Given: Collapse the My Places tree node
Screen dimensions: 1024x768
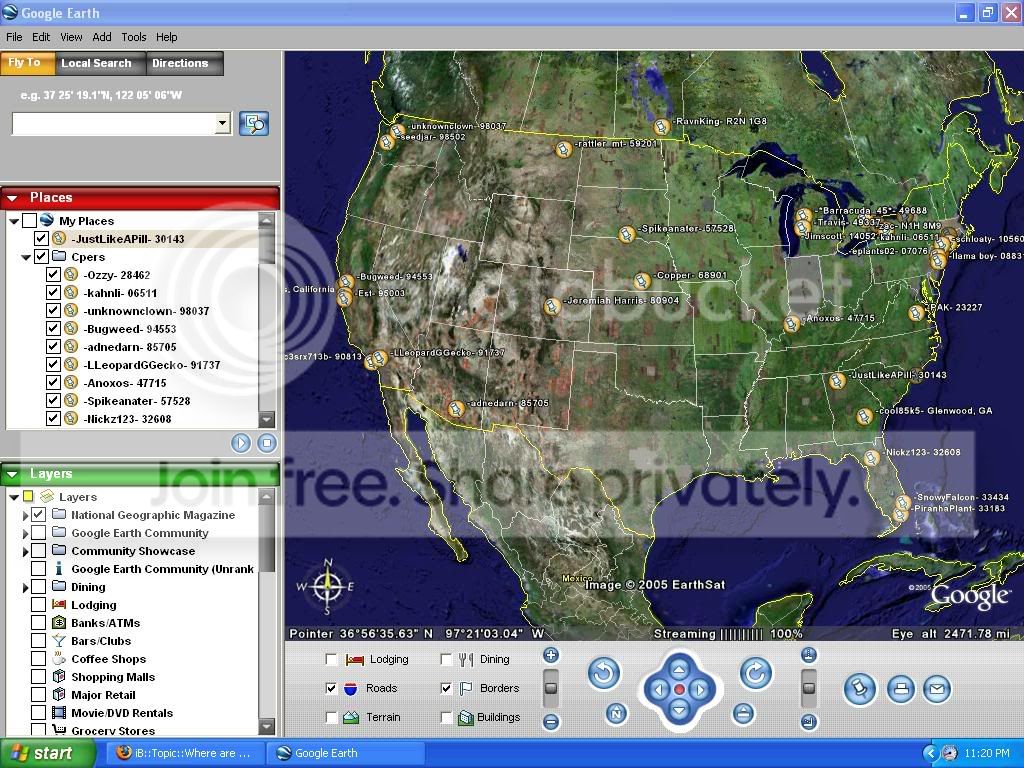Looking at the screenshot, I should pyautogui.click(x=14, y=221).
